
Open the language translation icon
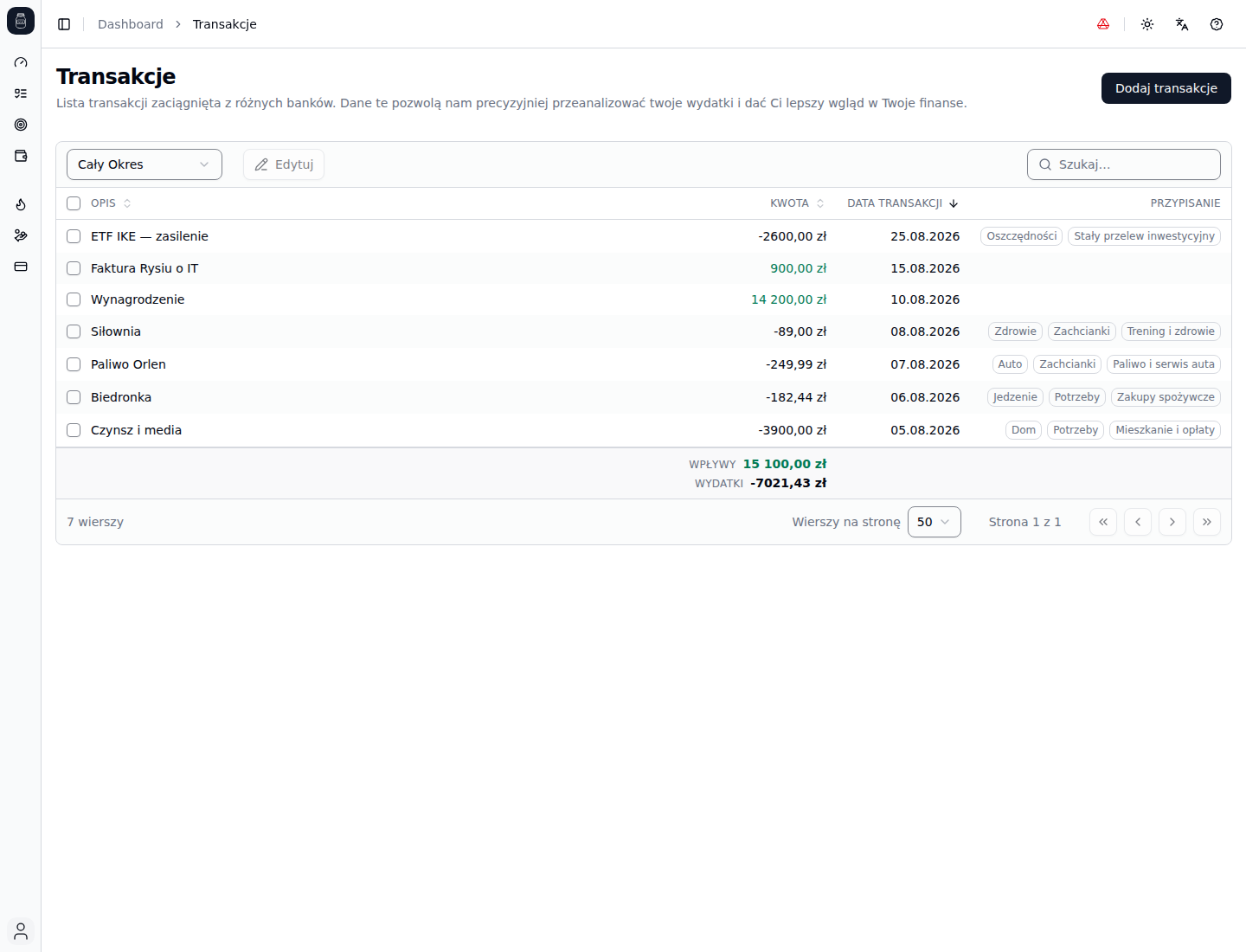point(1182,24)
